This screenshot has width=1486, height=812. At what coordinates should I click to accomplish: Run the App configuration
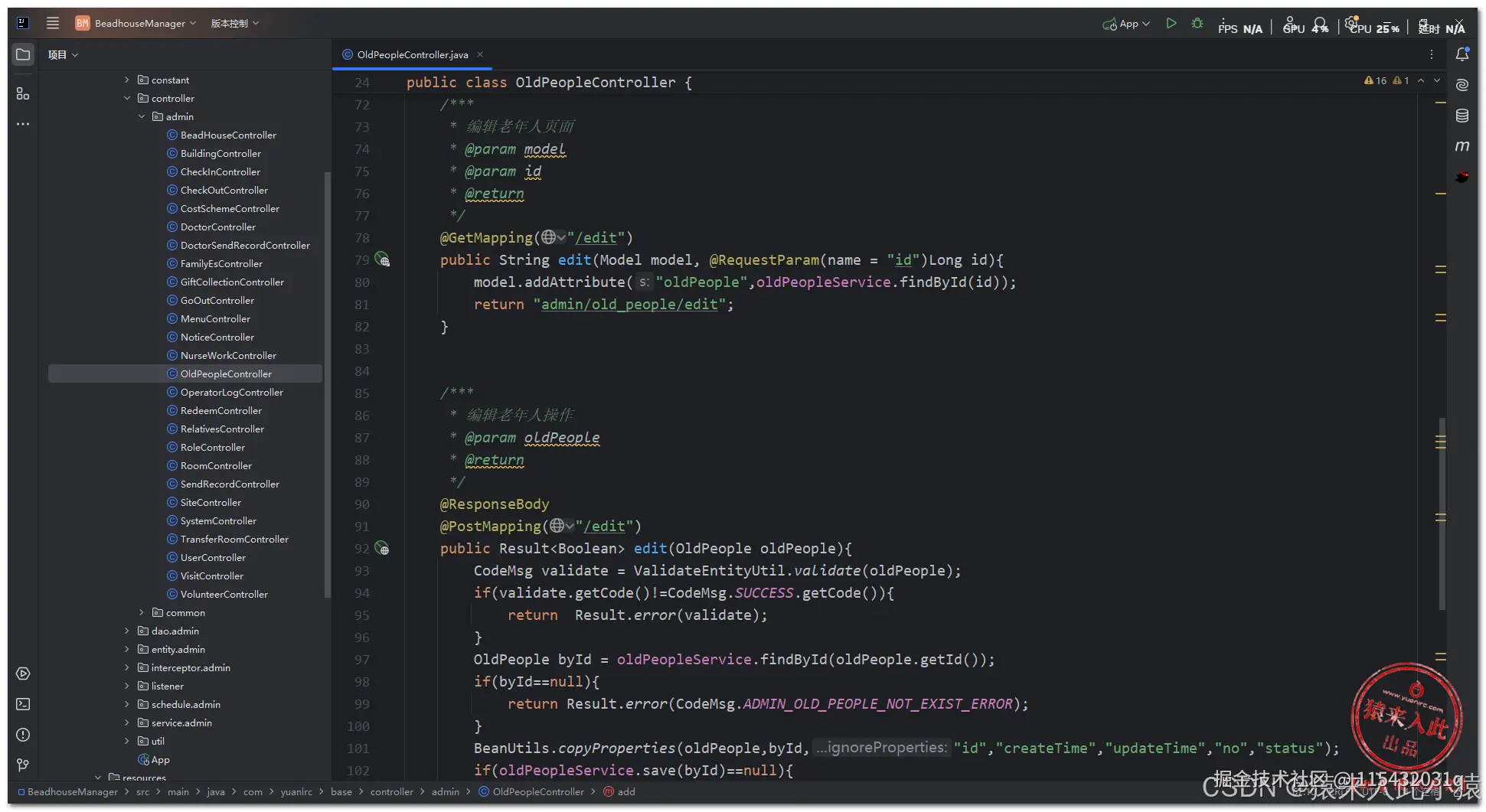[x=1171, y=24]
